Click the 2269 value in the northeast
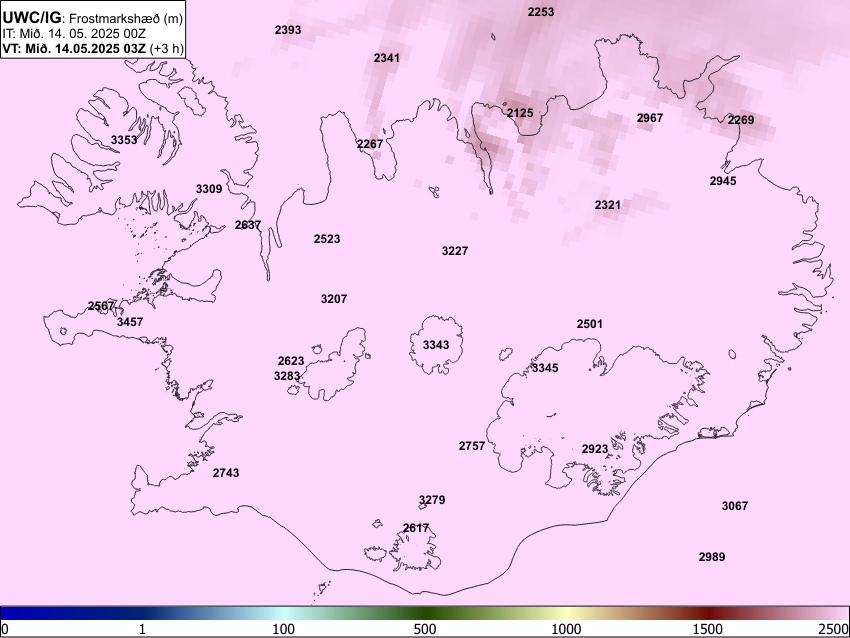 click(741, 120)
